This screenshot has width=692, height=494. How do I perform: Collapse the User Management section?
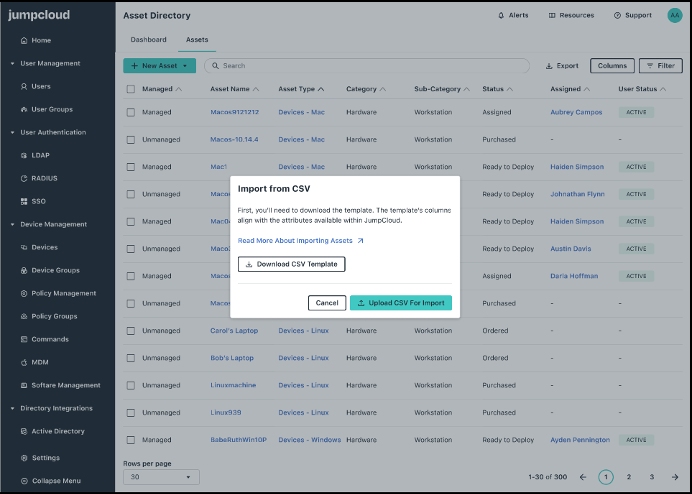12,63
